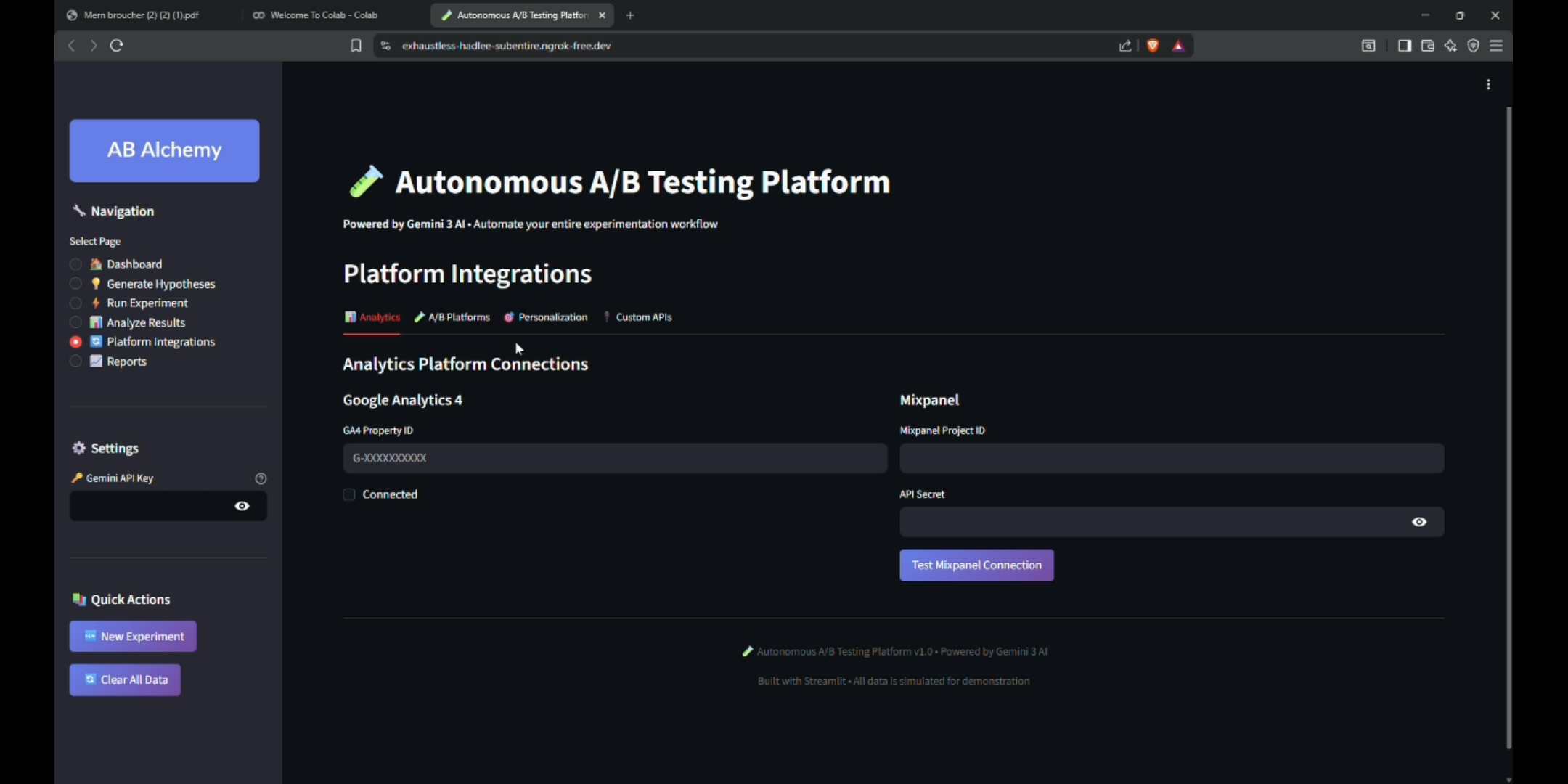Select the Dashboard page radio button
1568x784 pixels.
75,264
